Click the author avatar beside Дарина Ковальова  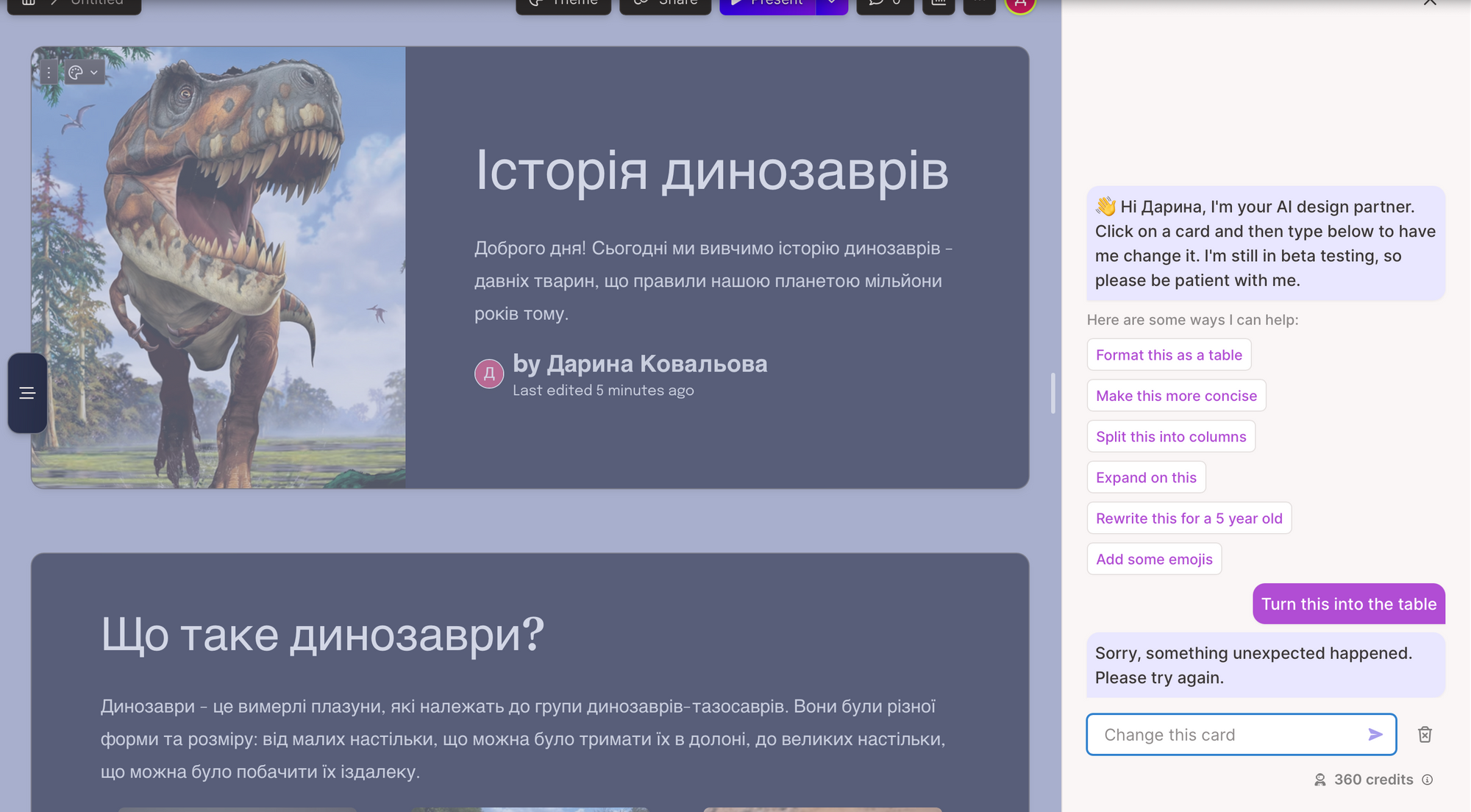pyautogui.click(x=489, y=374)
